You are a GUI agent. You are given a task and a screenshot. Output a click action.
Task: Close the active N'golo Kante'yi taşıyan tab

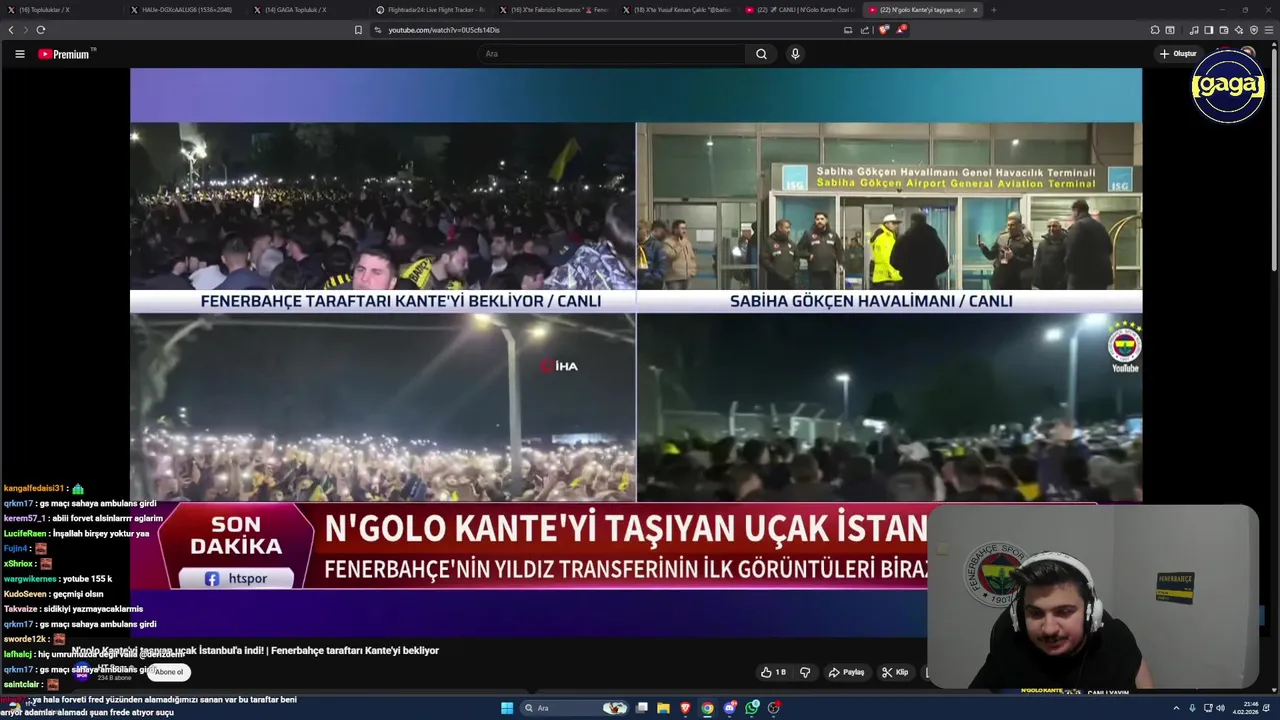(x=975, y=10)
